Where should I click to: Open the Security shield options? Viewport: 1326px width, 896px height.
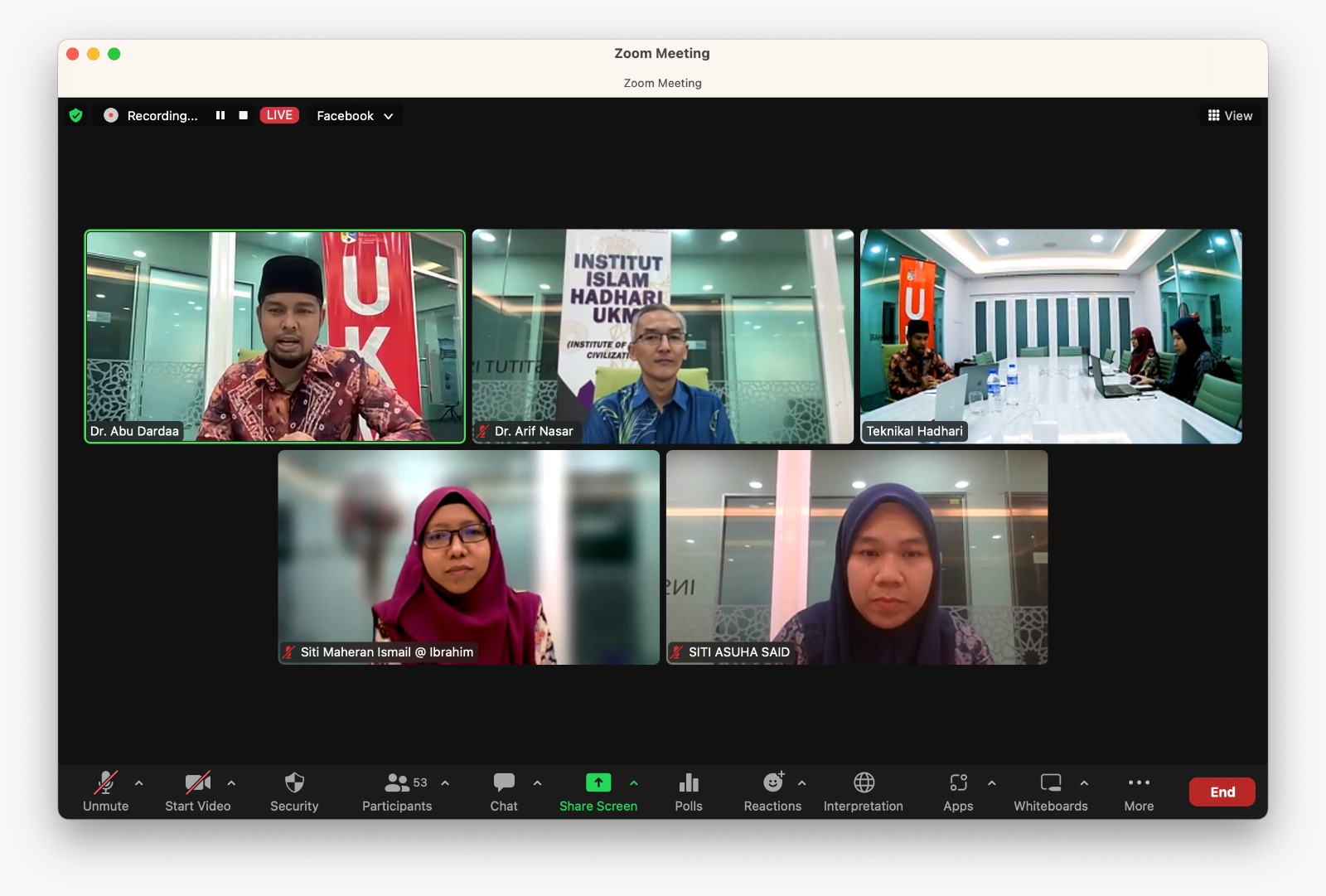click(x=294, y=792)
